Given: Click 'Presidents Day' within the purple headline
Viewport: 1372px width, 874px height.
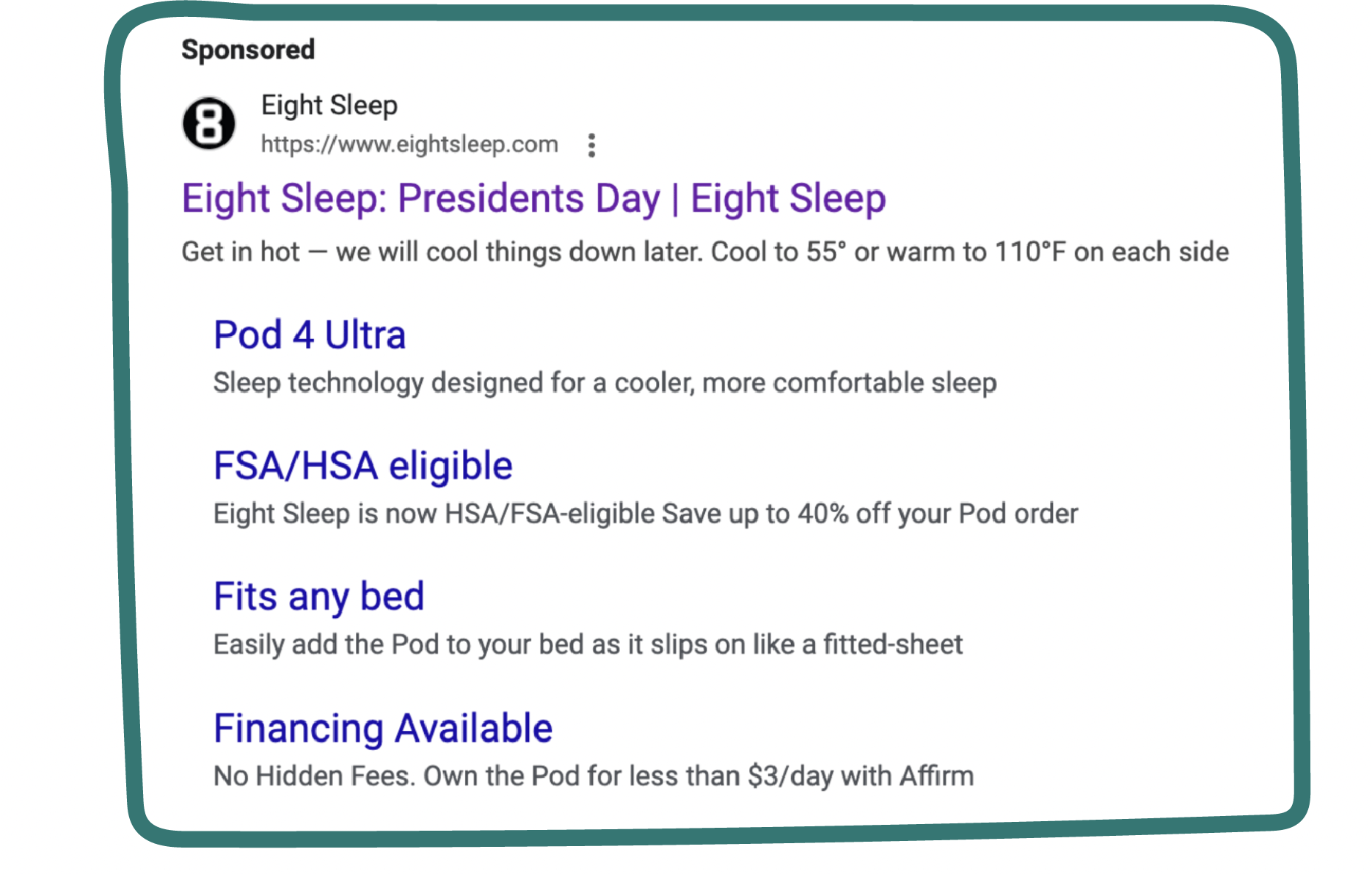Looking at the screenshot, I should [529, 199].
